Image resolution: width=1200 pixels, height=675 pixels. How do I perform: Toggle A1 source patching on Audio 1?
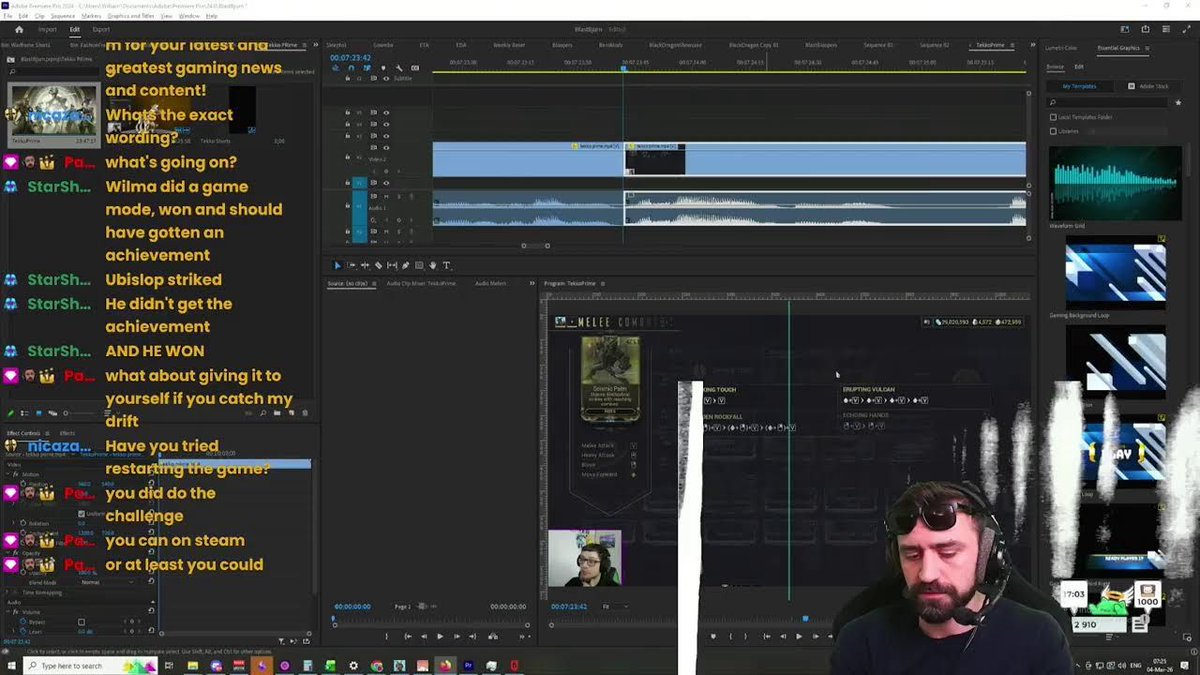(x=360, y=208)
